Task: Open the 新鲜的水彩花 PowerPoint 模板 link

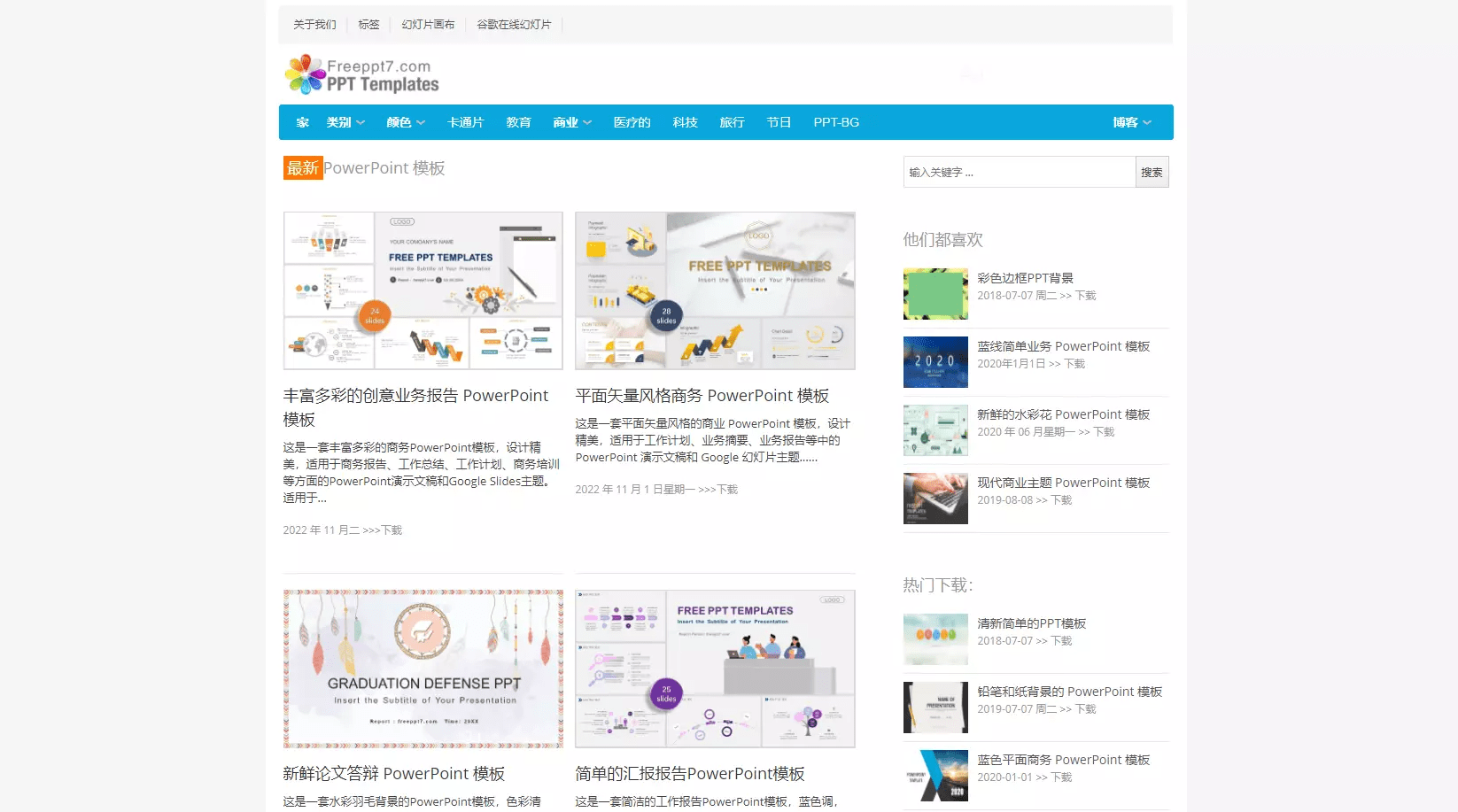Action: click(1063, 414)
